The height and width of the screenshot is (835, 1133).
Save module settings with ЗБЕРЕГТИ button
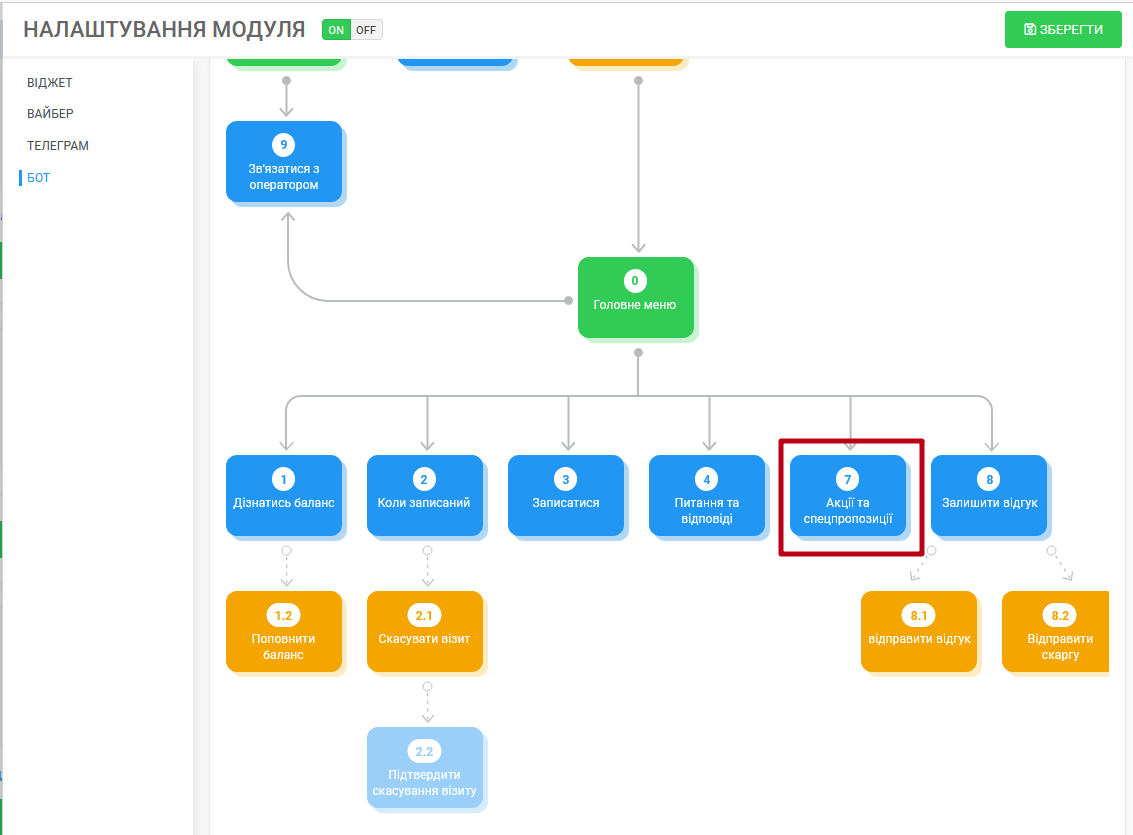coord(1063,30)
